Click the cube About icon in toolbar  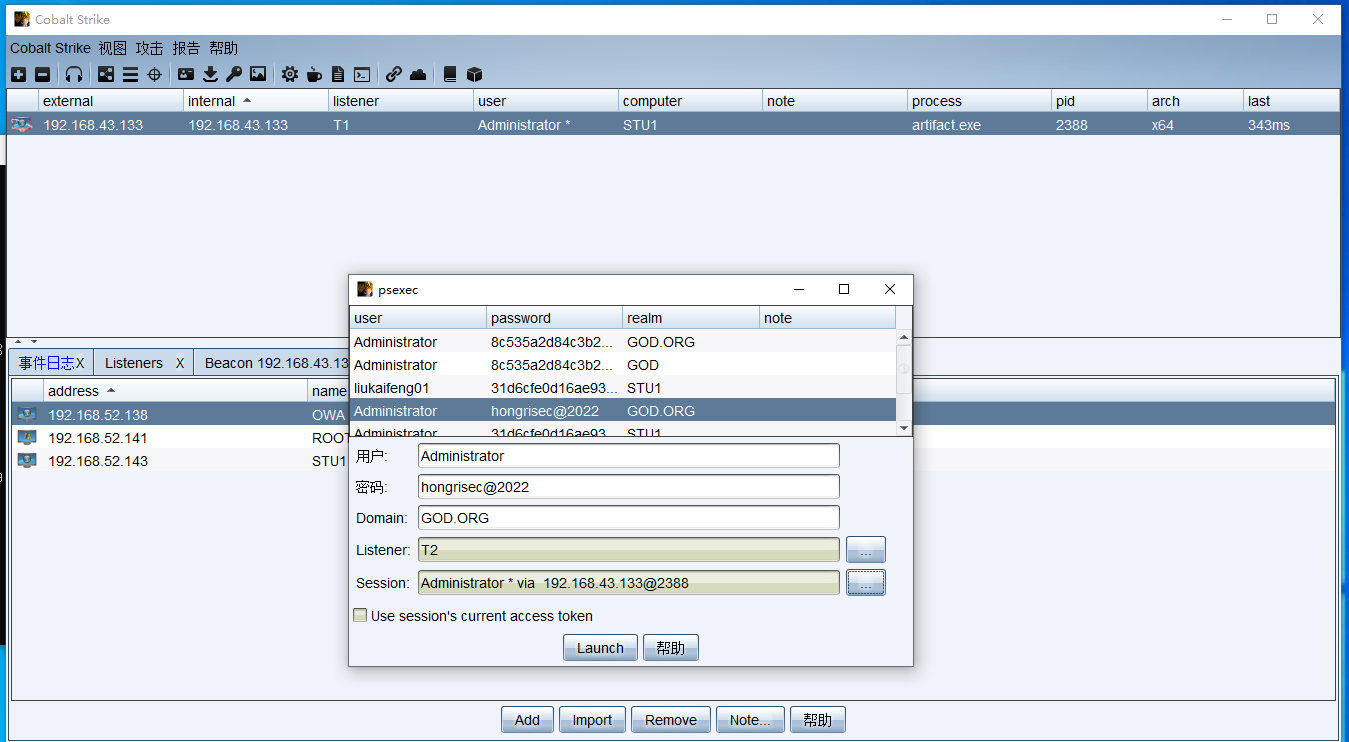(475, 74)
